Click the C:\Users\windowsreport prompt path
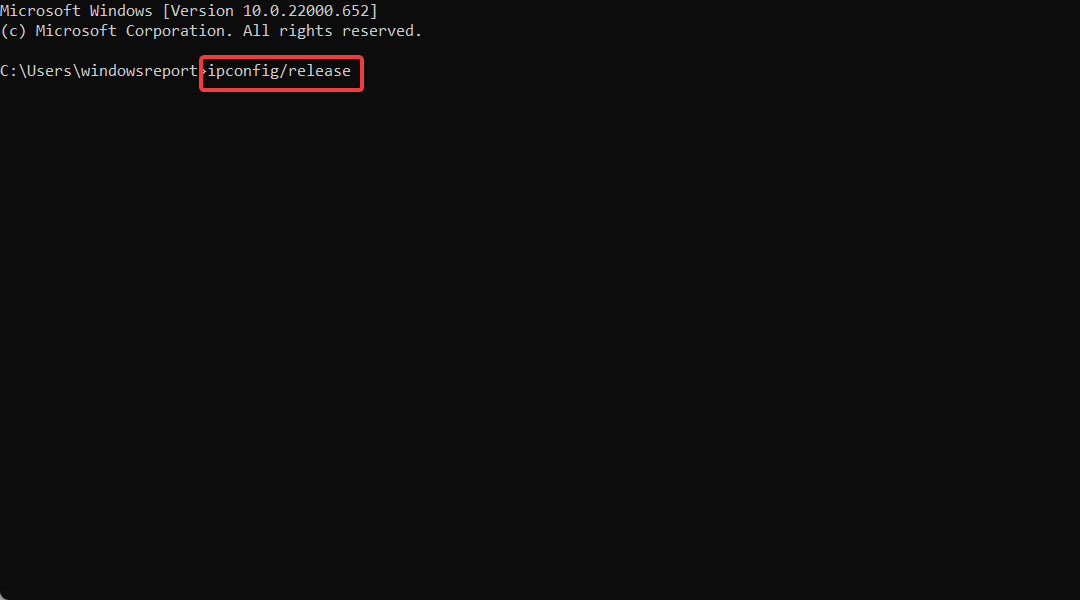This screenshot has width=1080, height=600. (99, 72)
